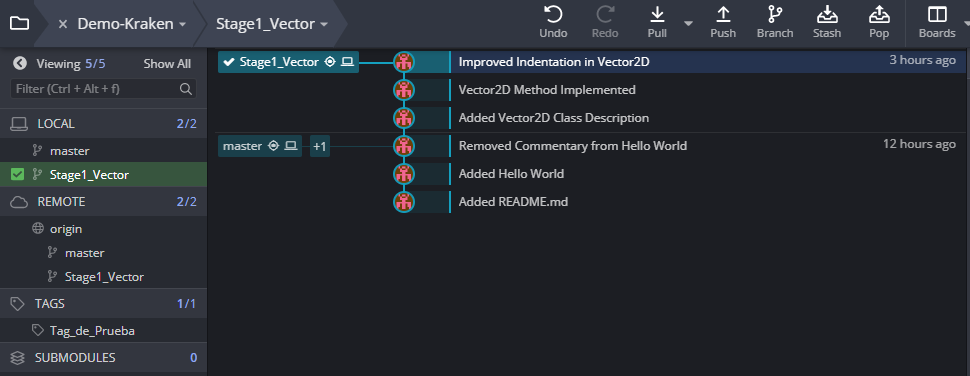
Task: Click the Show All link
Action: (x=167, y=64)
